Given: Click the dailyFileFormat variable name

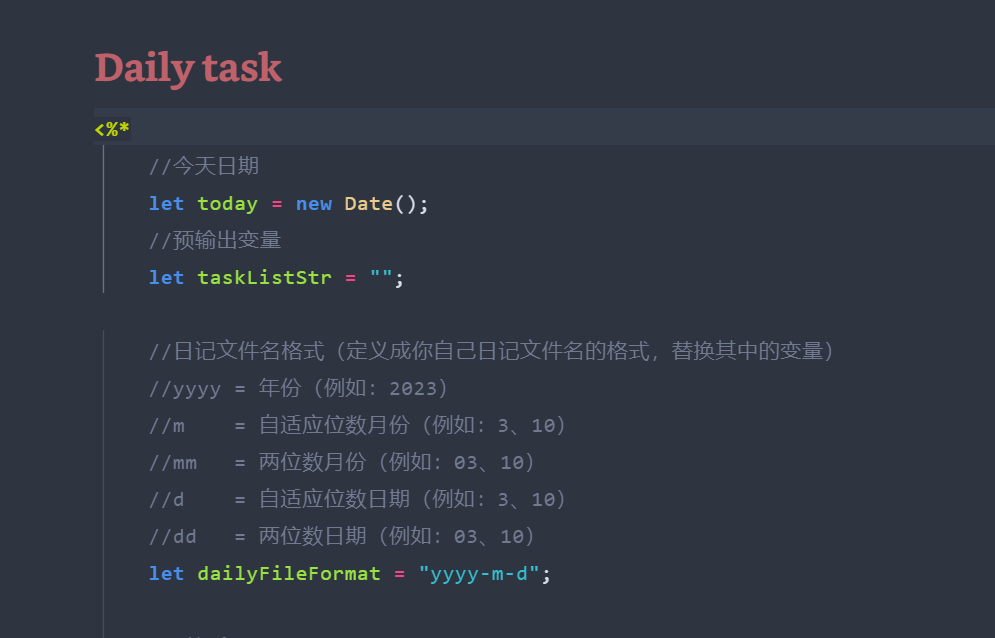Looking at the screenshot, I should click(x=289, y=574).
